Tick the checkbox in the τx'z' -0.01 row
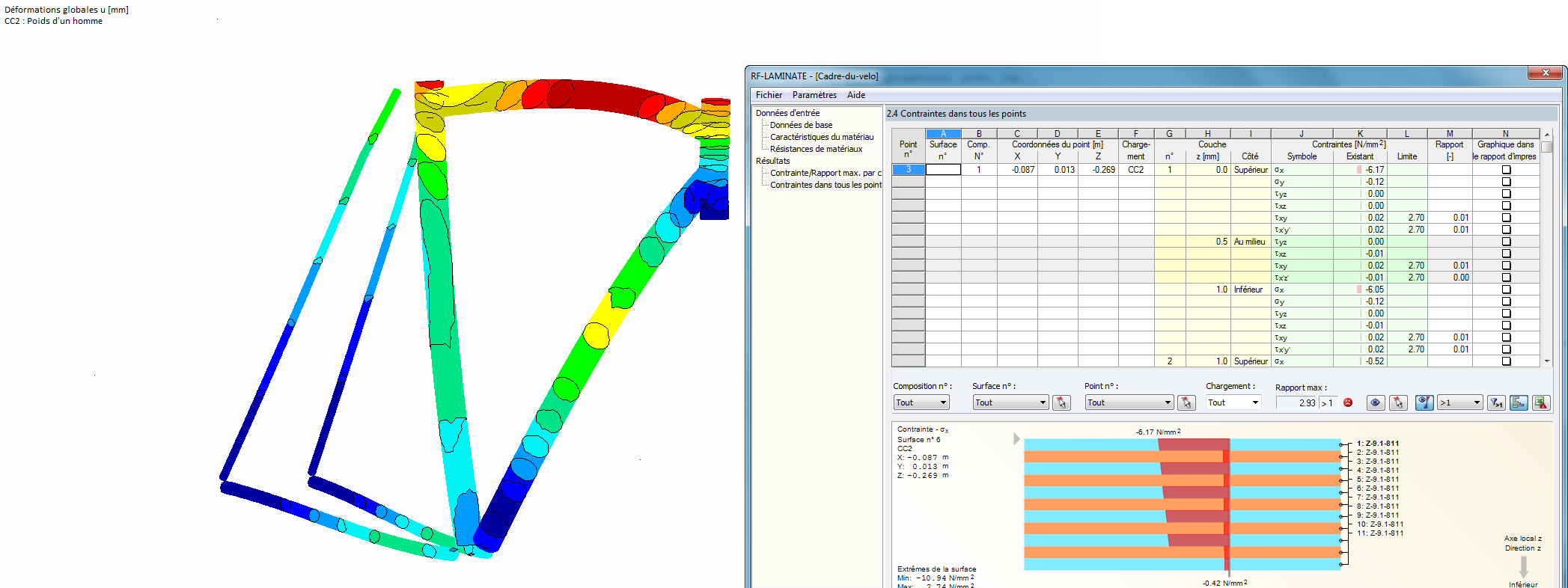The image size is (1568, 588). (1506, 278)
